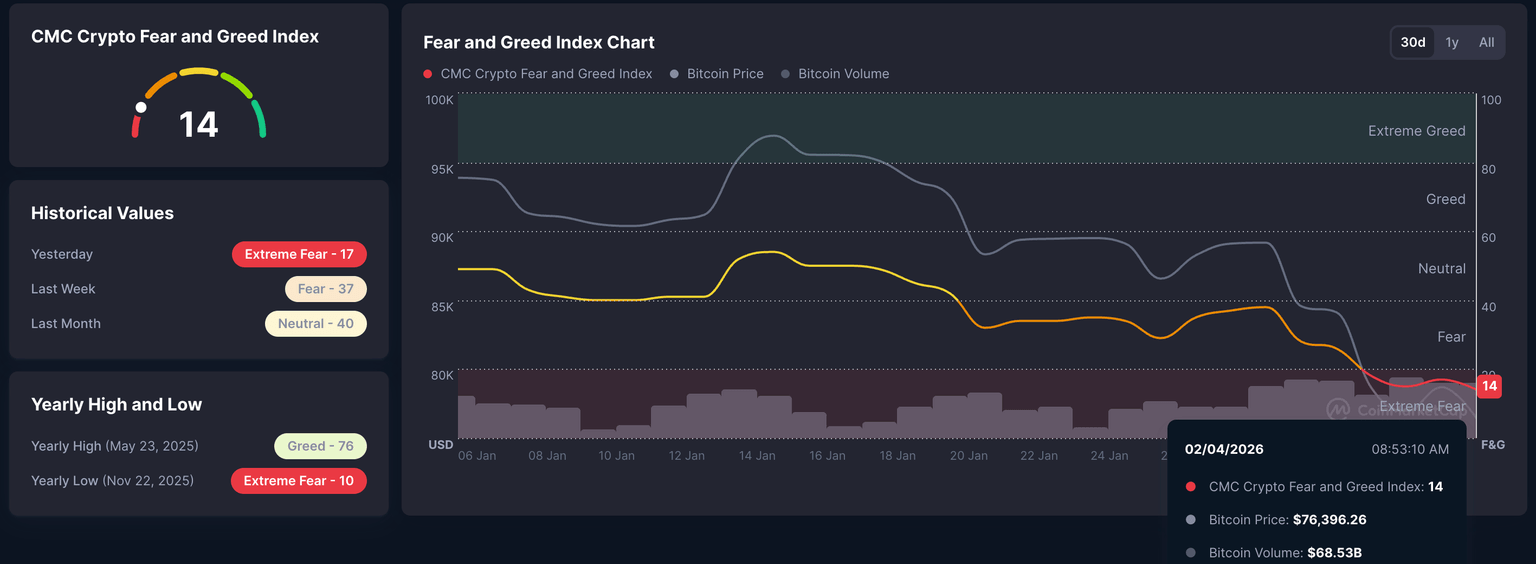Select the Extreme Fear - 17 yesterday badge
This screenshot has width=1536, height=564.
tap(299, 254)
